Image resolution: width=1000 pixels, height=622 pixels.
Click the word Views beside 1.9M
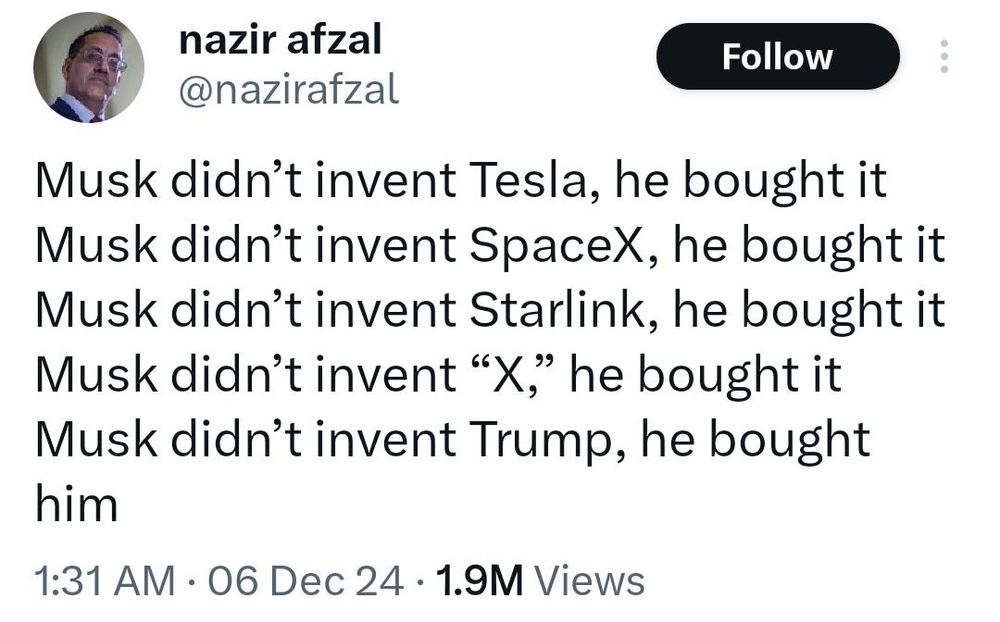click(x=589, y=581)
